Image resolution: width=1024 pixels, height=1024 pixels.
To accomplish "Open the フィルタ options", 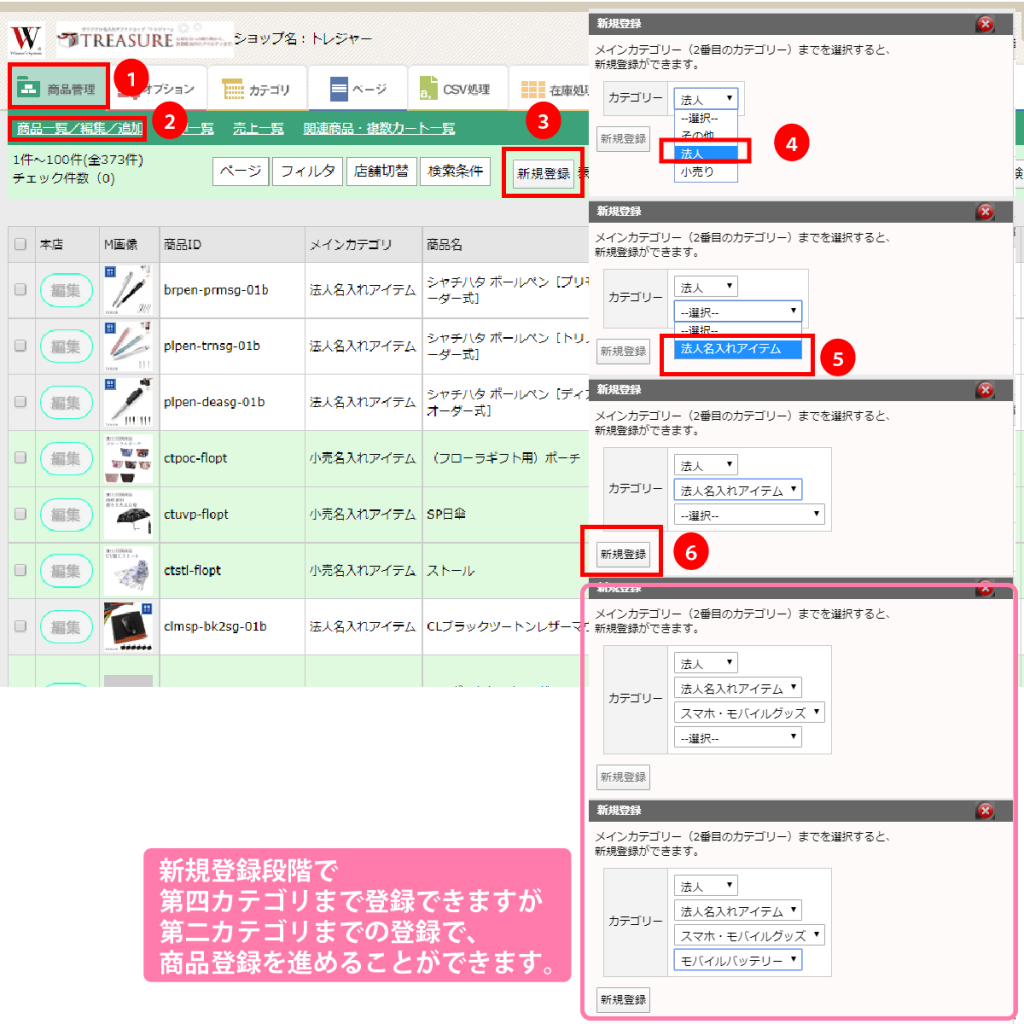I will point(307,172).
